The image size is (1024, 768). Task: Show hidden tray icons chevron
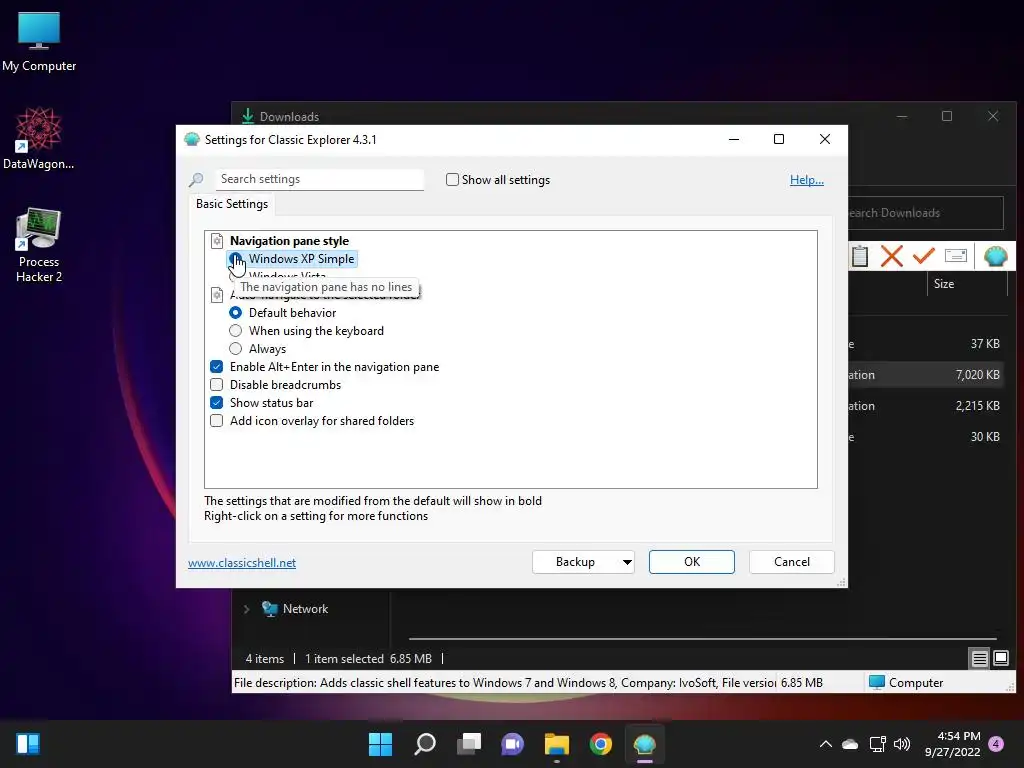(825, 744)
